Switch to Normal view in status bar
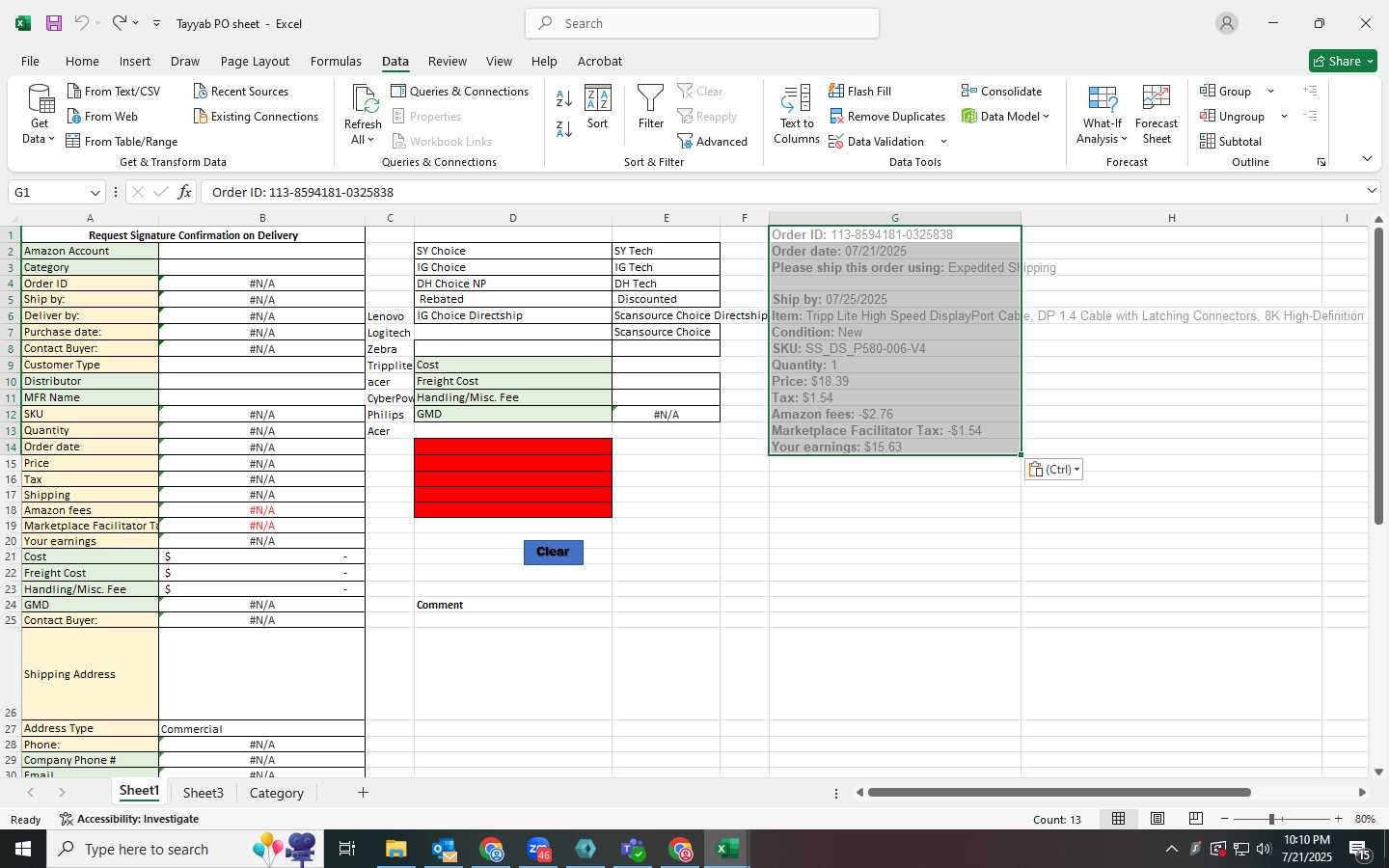Viewport: 1389px width, 868px height. (x=1118, y=819)
